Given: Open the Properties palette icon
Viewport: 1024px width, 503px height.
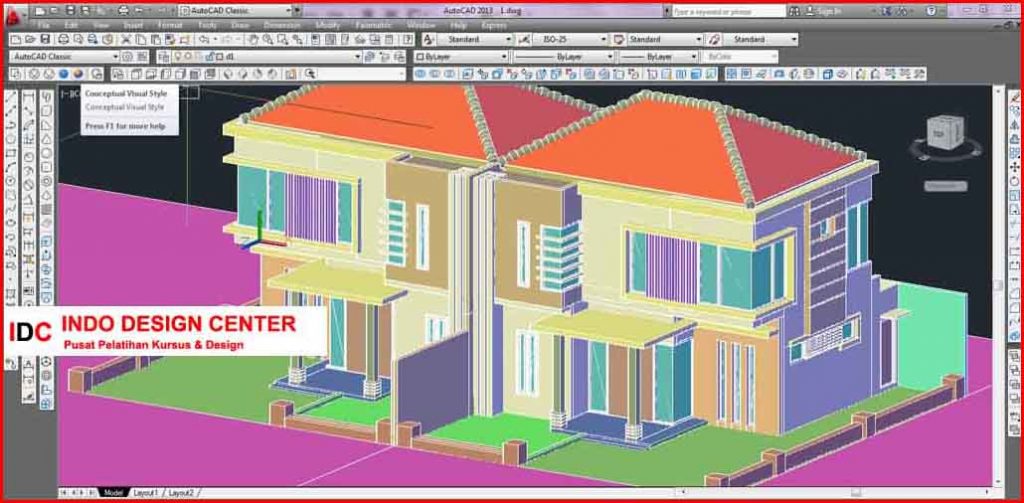Looking at the screenshot, I should (315, 40).
